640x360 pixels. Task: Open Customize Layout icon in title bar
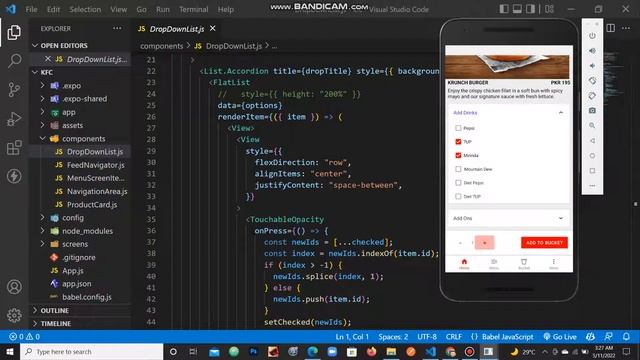(549, 9)
